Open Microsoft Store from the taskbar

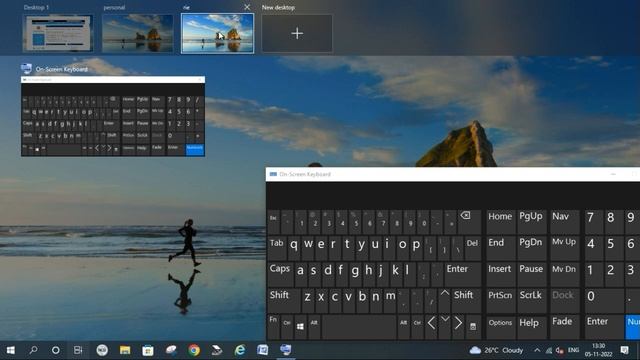(148, 350)
